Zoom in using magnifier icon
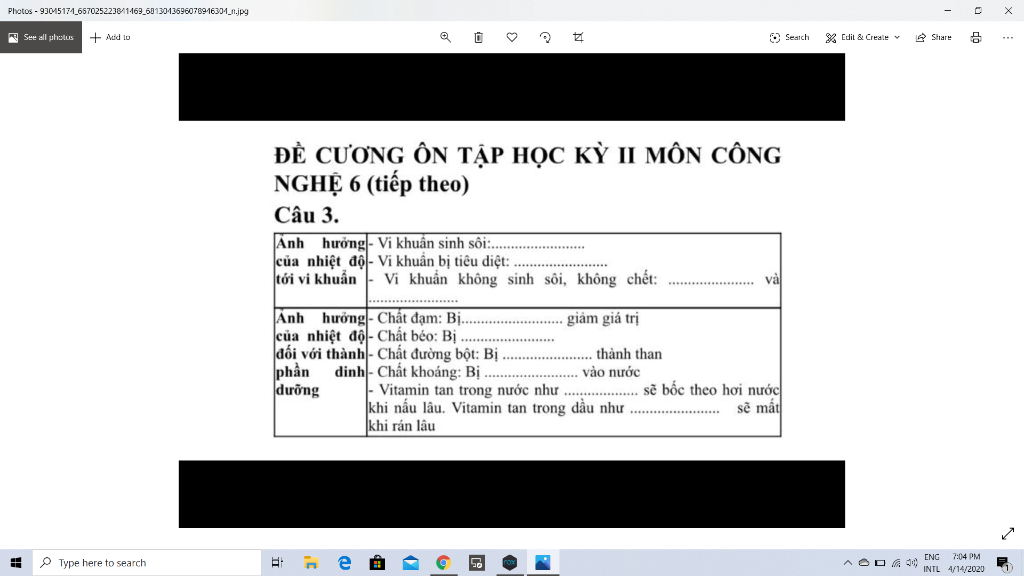 tap(445, 37)
